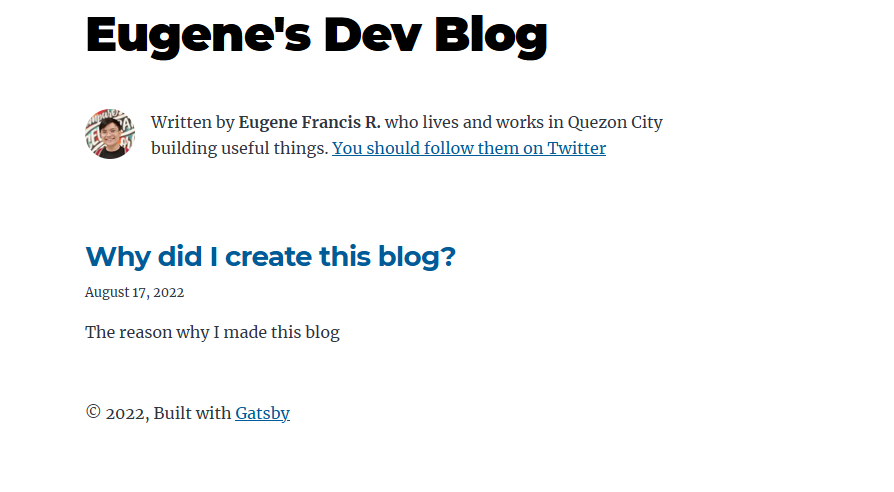Click the word 'Why' in the post title
Image resolution: width=894 pixels, height=492 pixels.
(x=118, y=258)
